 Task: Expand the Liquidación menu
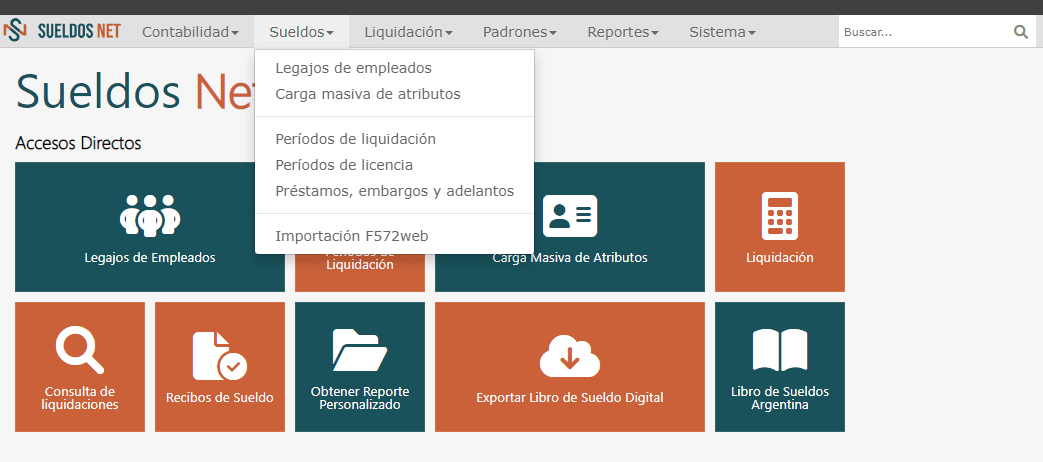click(408, 31)
